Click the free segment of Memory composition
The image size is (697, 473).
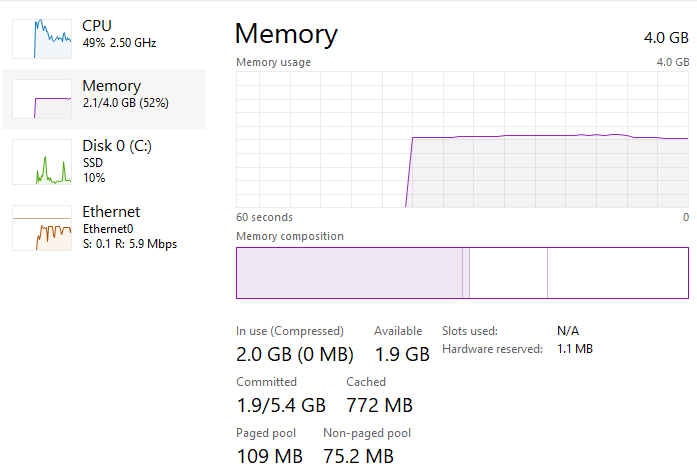point(617,273)
